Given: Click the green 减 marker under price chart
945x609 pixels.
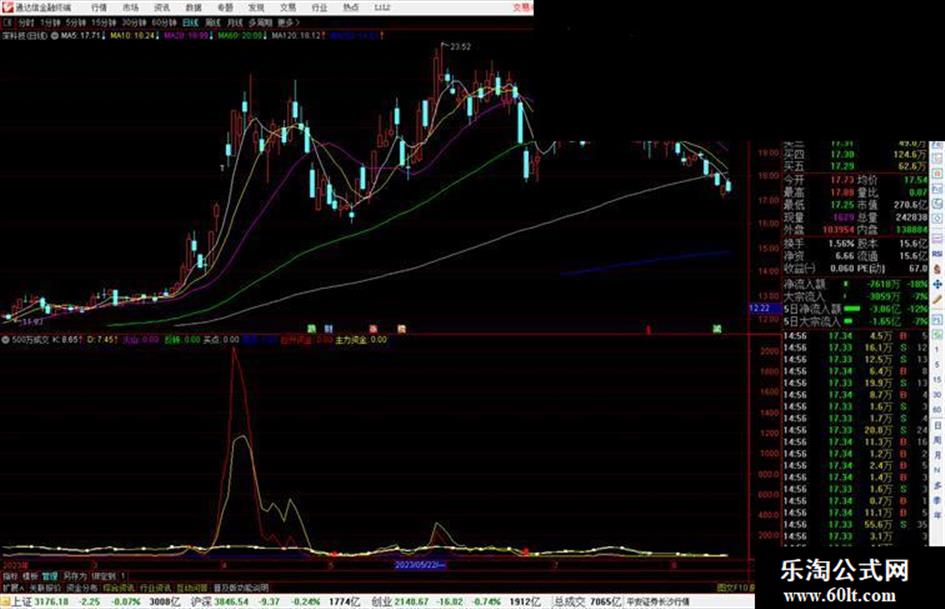Looking at the screenshot, I should click(x=717, y=329).
